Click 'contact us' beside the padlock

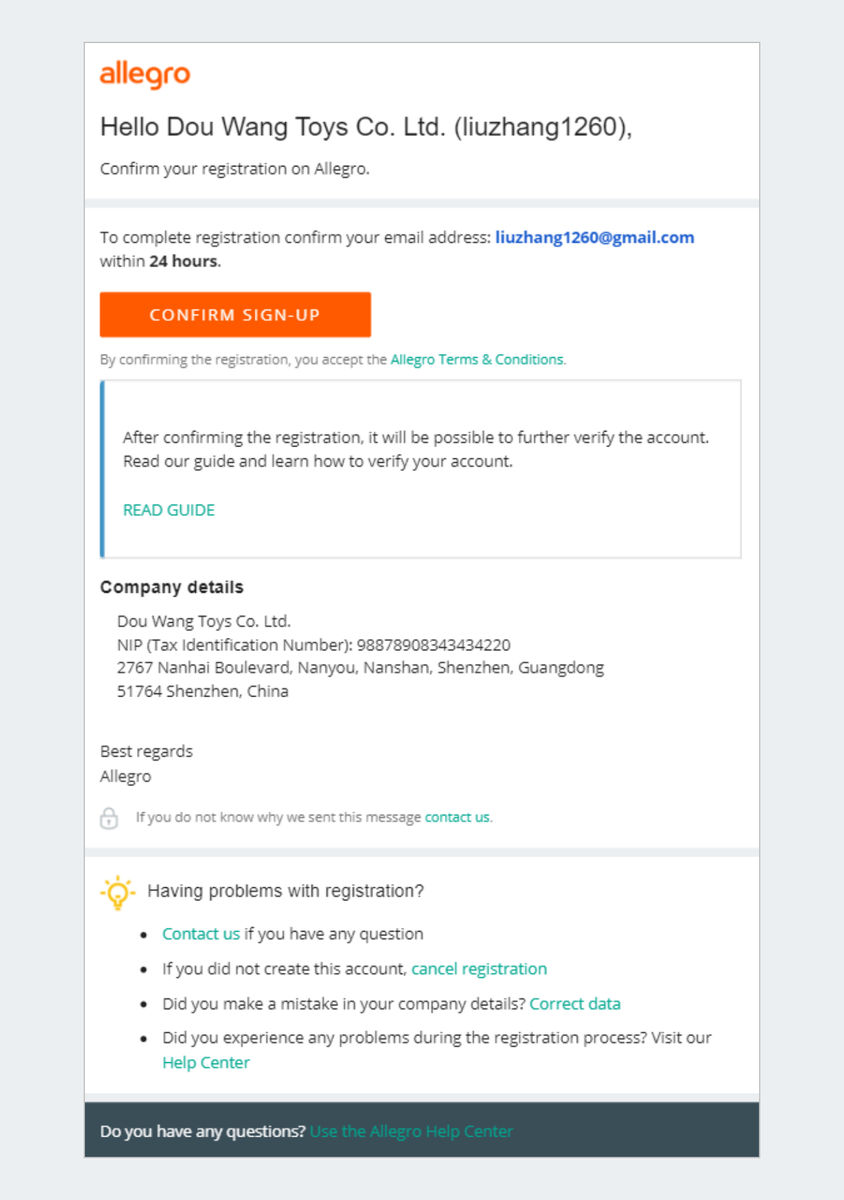click(457, 817)
